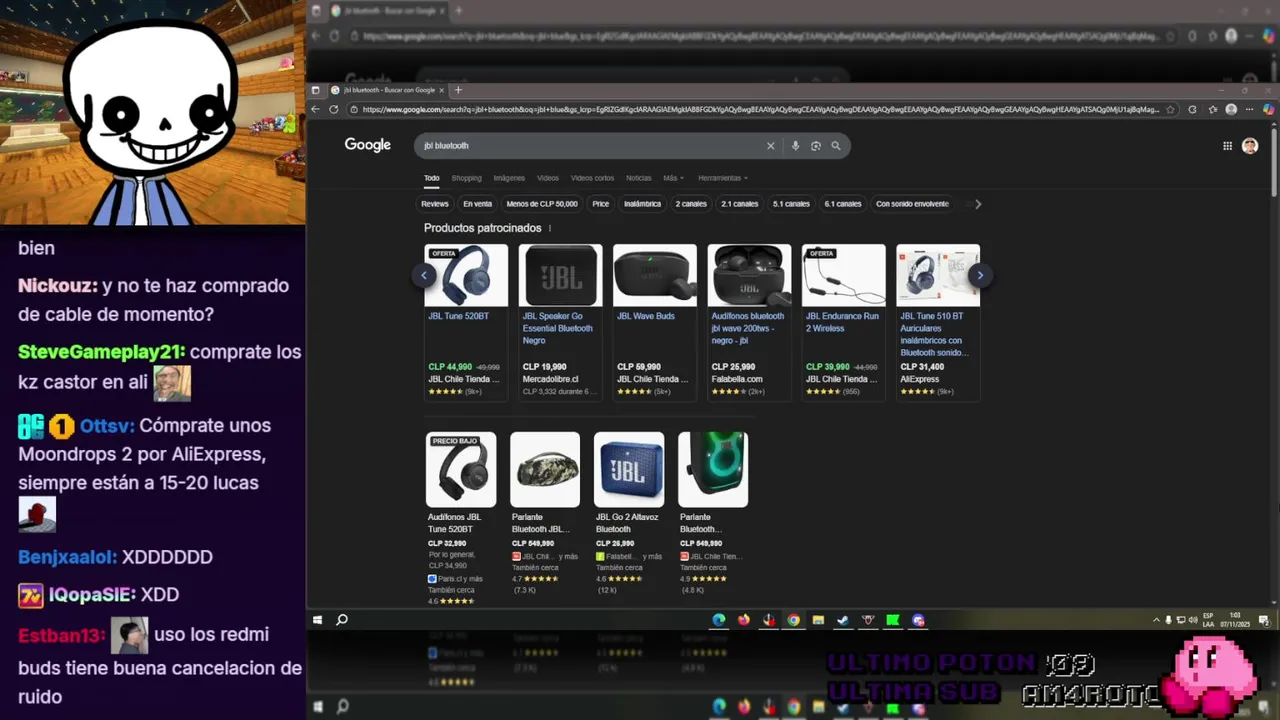Click the Google logo
Screen dimensions: 1280x720
368,145
